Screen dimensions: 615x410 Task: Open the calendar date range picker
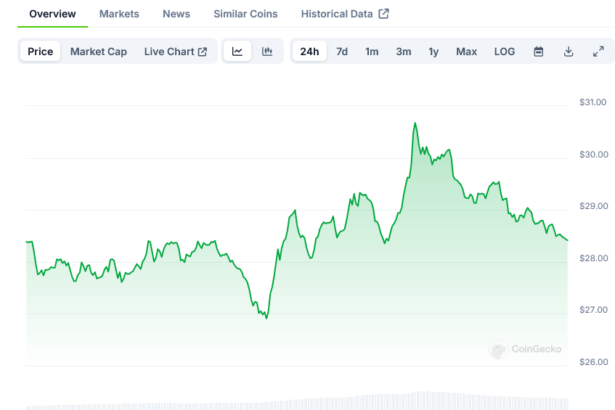(x=538, y=51)
